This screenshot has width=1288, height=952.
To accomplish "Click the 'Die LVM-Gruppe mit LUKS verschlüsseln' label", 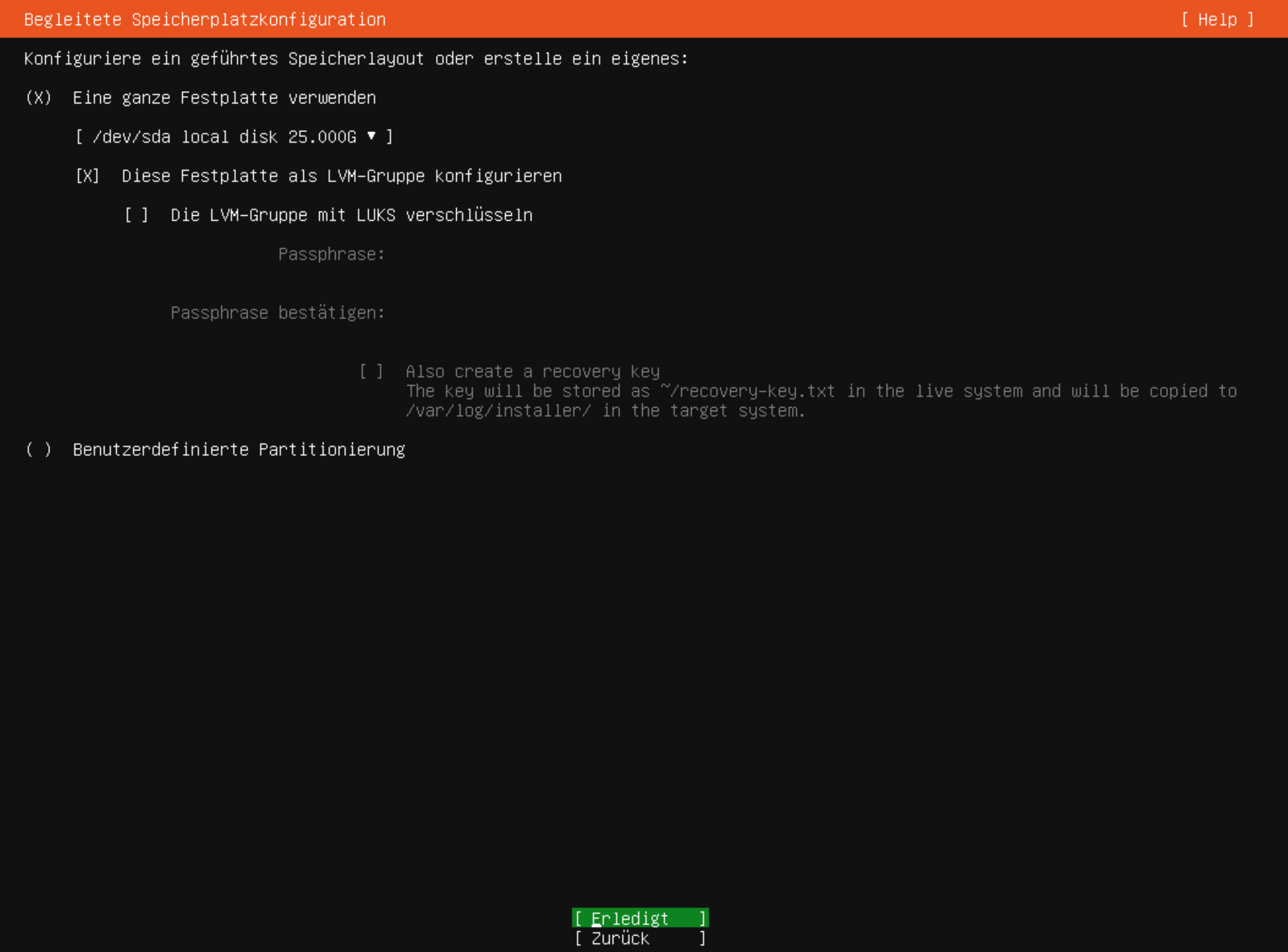I will [x=351, y=215].
